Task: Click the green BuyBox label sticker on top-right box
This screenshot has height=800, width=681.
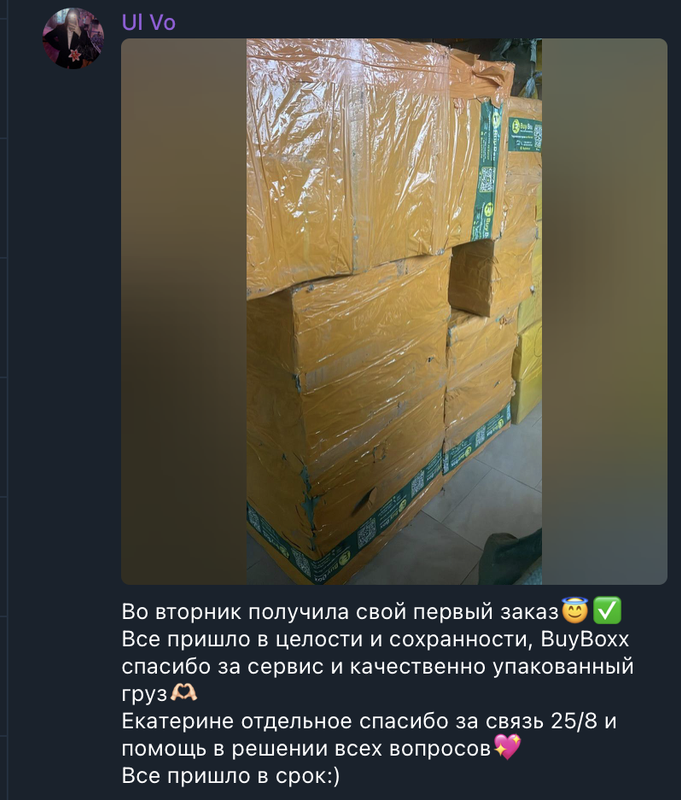Action: pyautogui.click(x=524, y=134)
